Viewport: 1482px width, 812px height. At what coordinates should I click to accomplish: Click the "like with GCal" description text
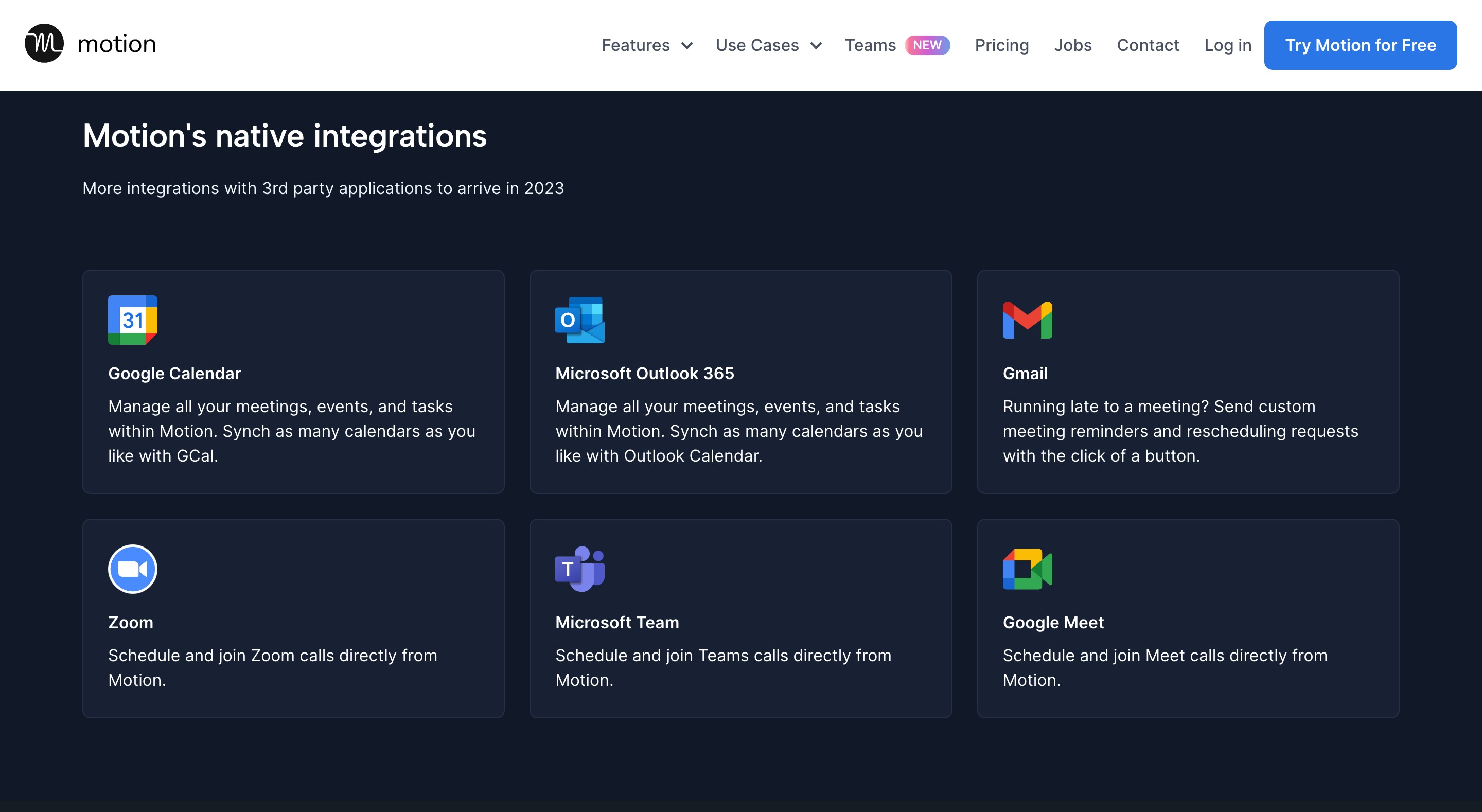click(163, 456)
